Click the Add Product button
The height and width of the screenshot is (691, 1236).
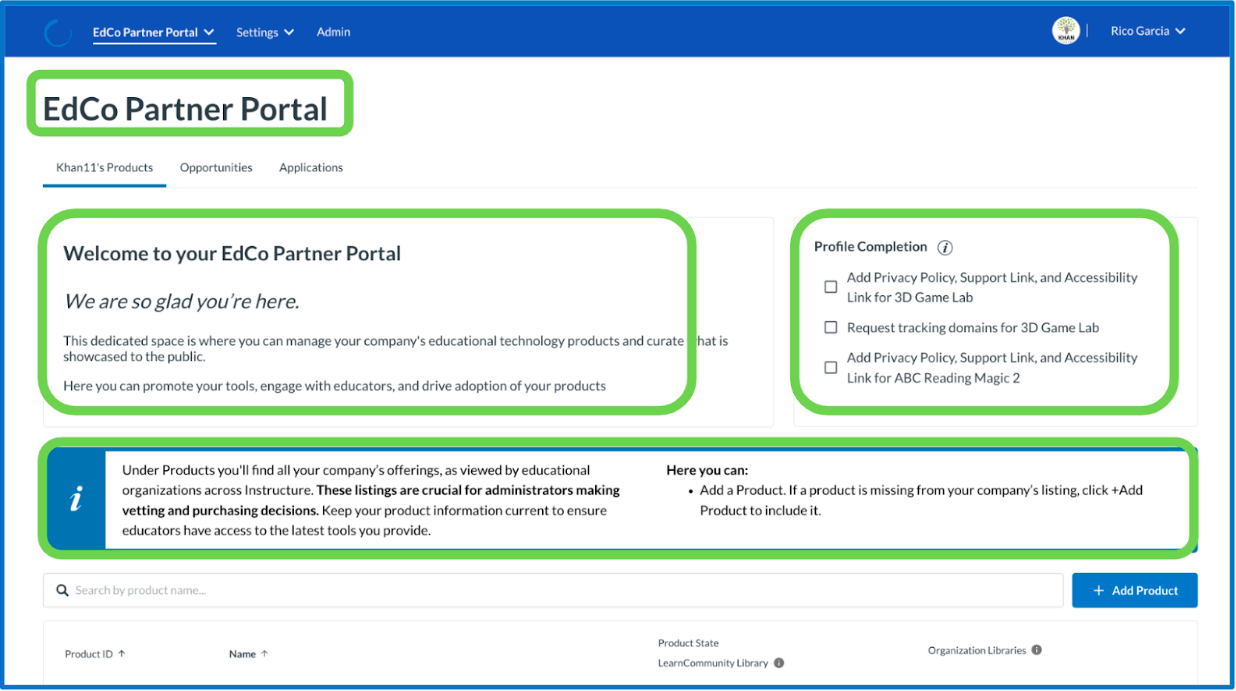coord(1135,591)
